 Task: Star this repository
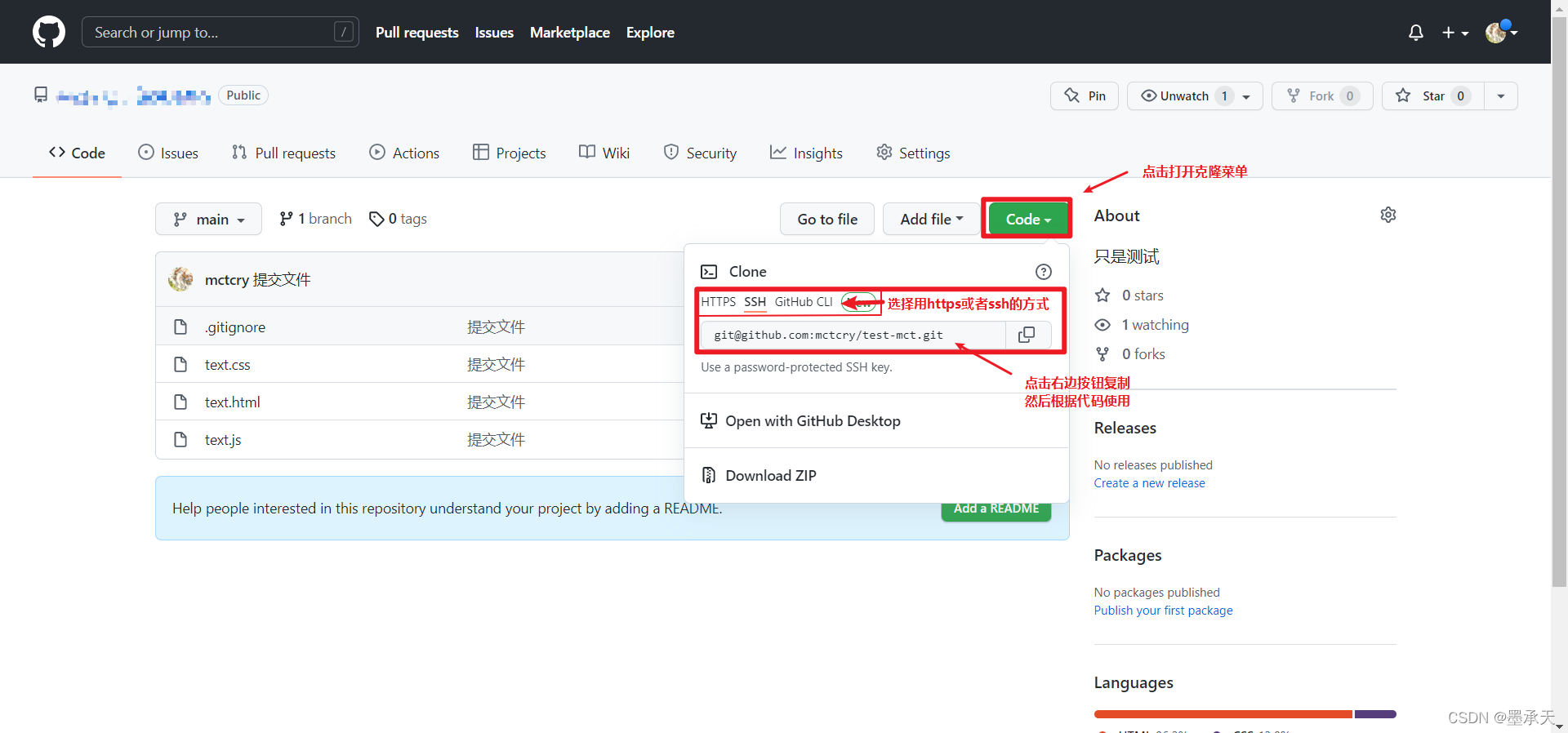click(x=1433, y=96)
